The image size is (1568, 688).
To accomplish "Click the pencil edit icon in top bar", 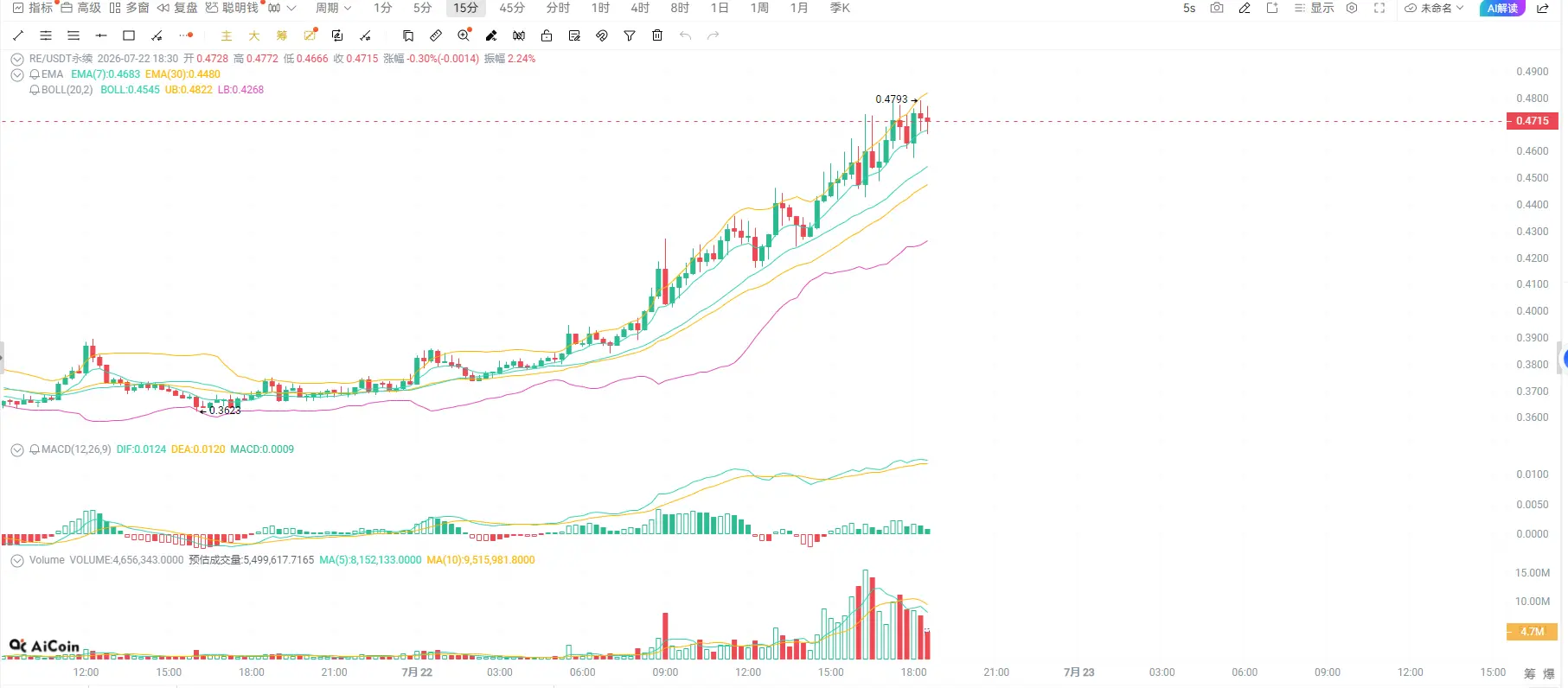I will click(x=1245, y=8).
